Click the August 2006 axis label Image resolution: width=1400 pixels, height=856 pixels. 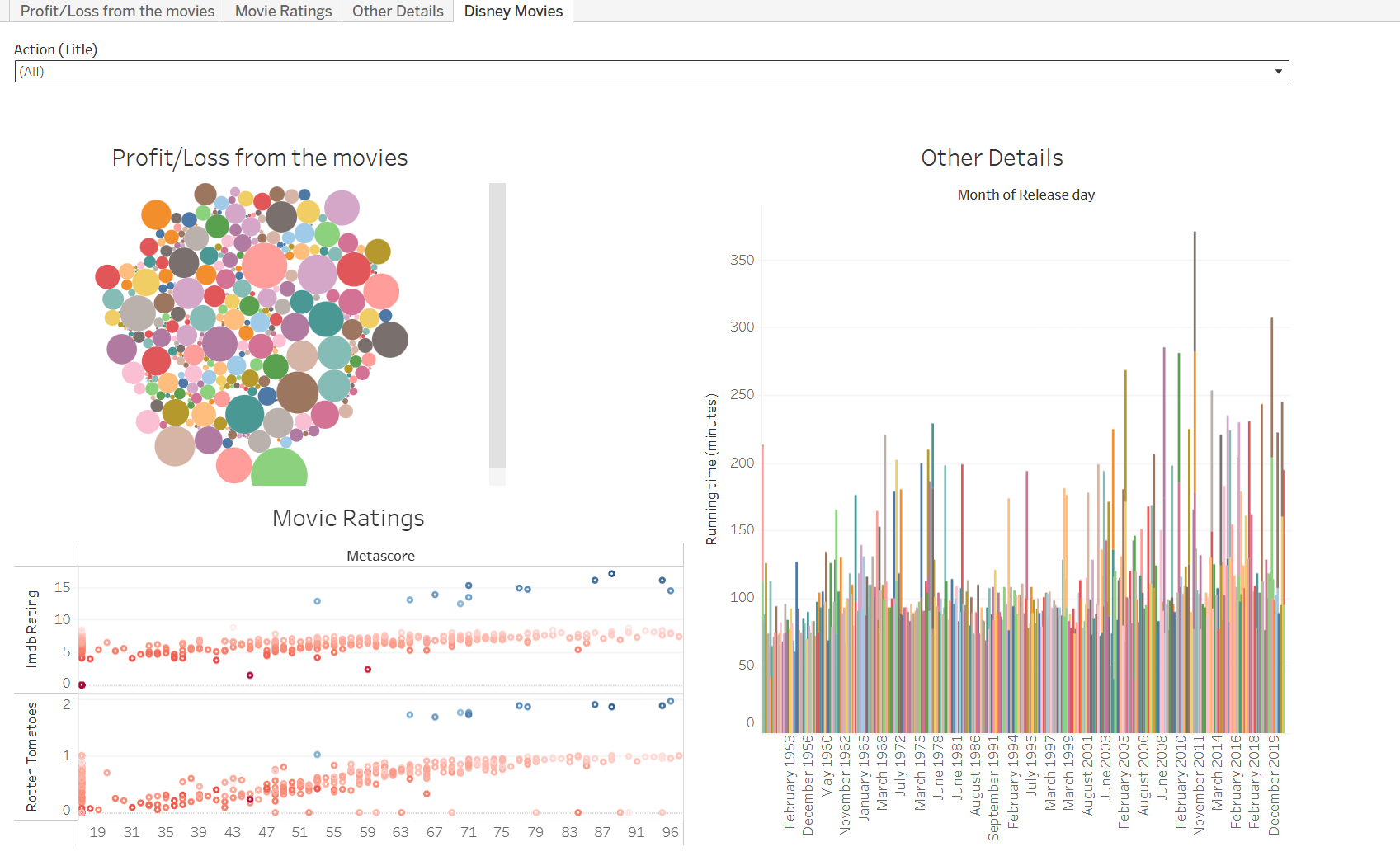(x=1143, y=776)
